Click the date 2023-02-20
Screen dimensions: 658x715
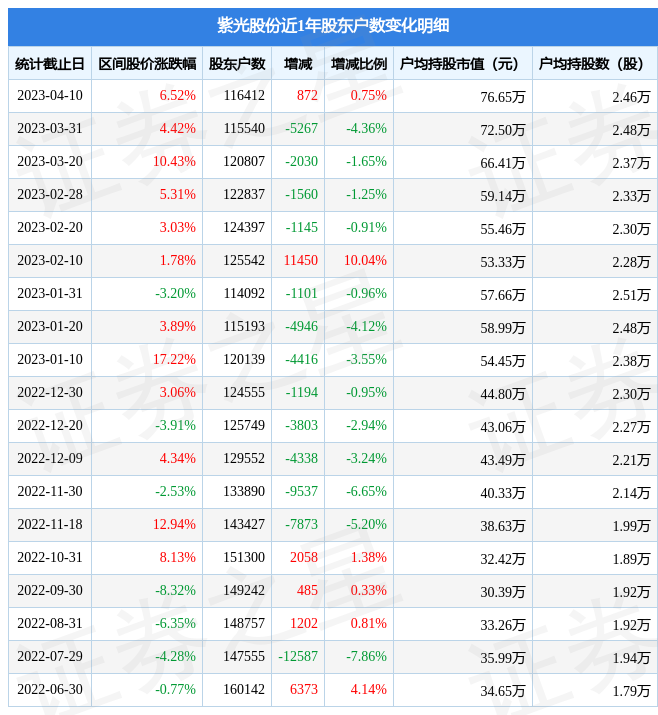click(50, 227)
